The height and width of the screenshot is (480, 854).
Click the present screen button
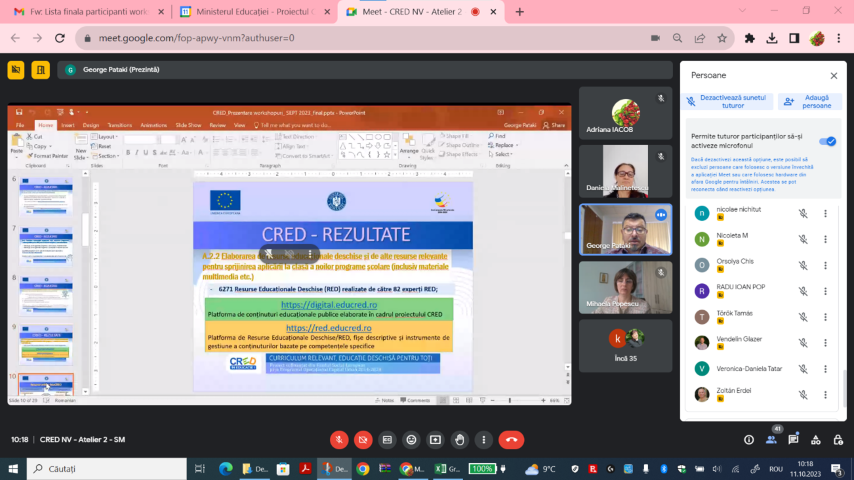click(435, 439)
